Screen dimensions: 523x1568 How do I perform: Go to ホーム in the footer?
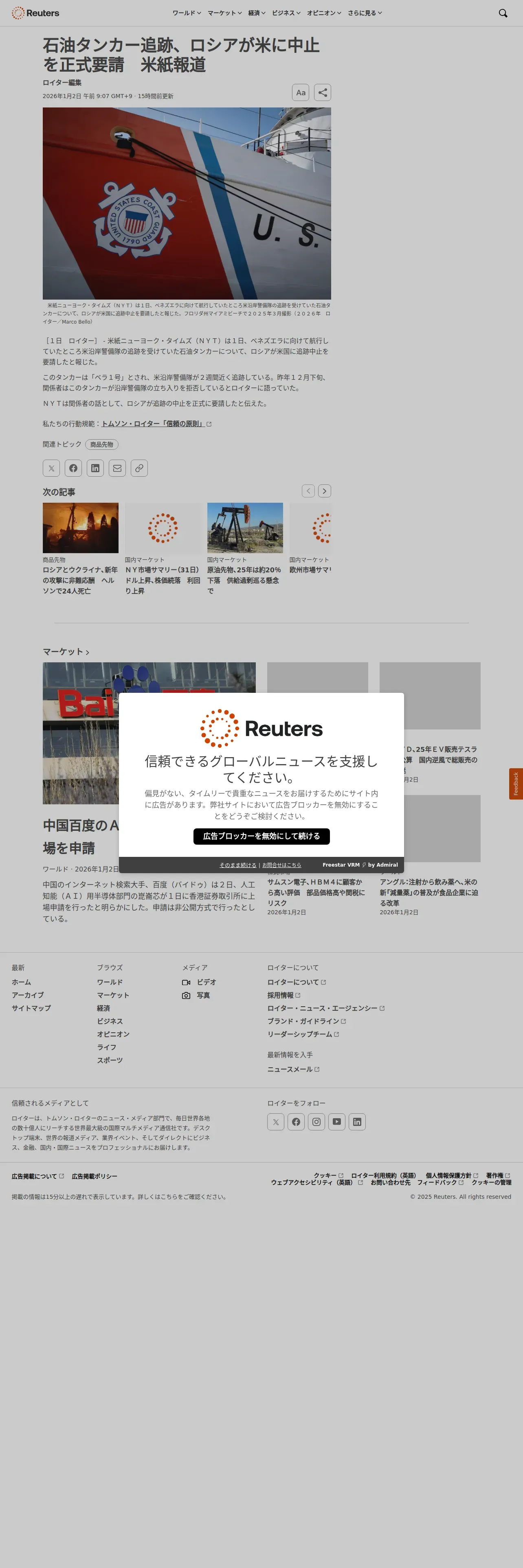point(21,982)
